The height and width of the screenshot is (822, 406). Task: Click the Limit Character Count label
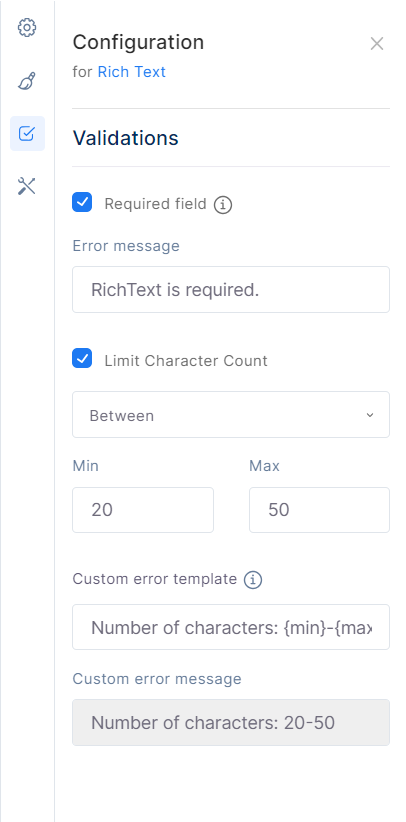pyautogui.click(x=186, y=361)
